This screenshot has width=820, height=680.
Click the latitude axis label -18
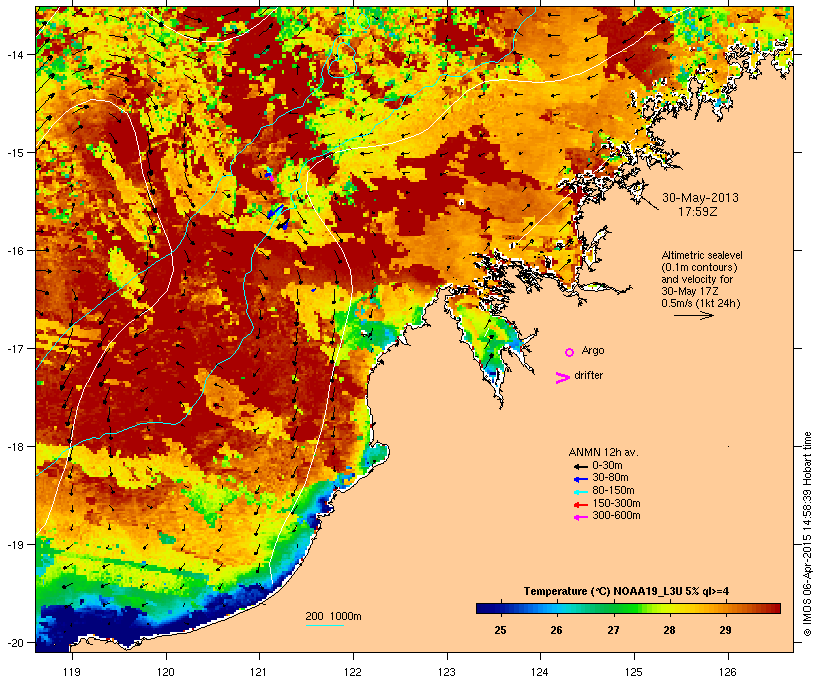tap(15, 447)
